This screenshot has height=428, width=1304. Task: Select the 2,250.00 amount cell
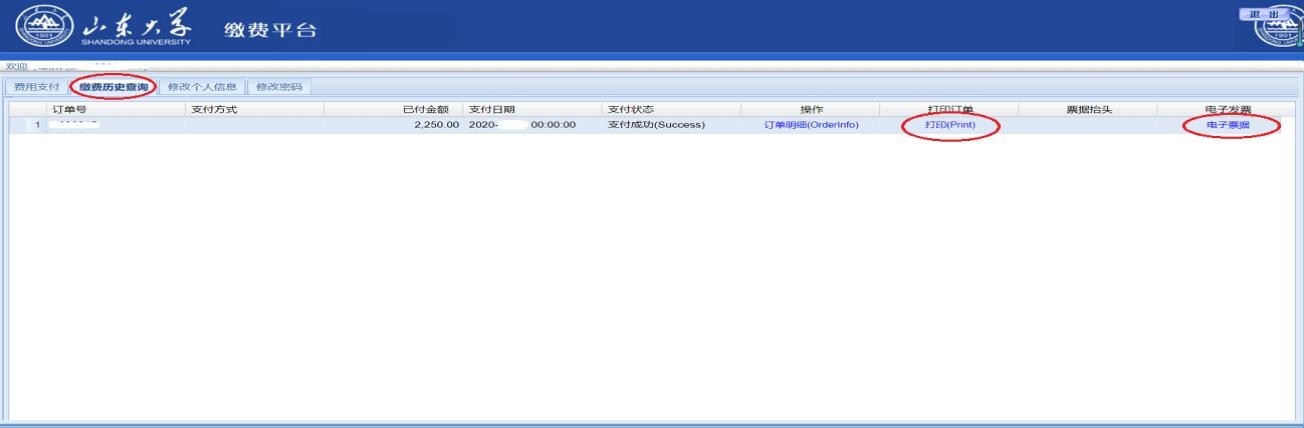pyautogui.click(x=394, y=125)
